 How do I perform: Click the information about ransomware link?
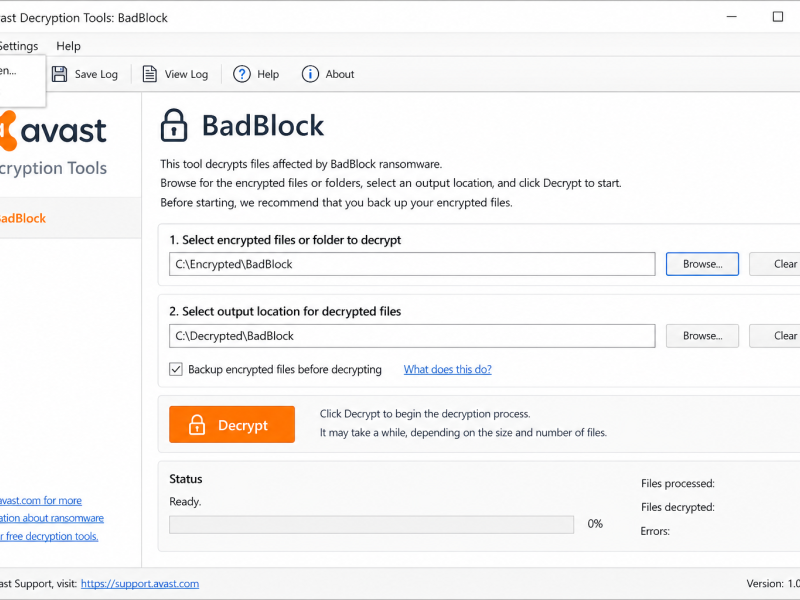tap(52, 518)
